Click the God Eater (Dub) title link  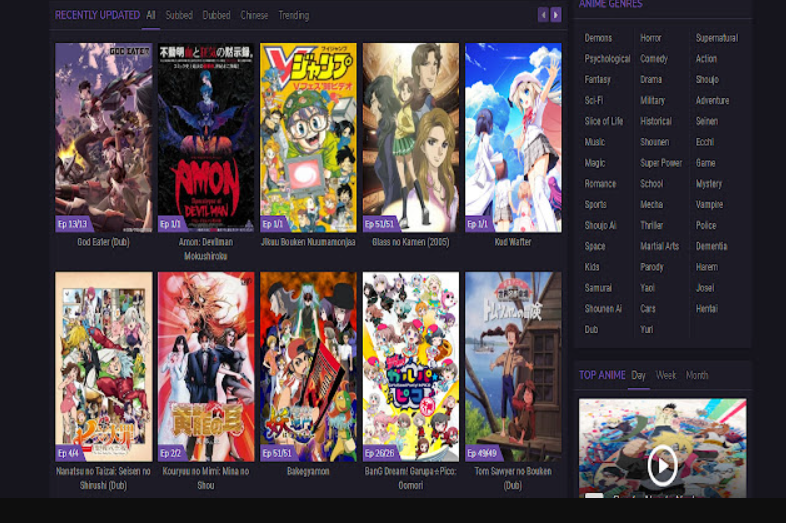coord(103,242)
